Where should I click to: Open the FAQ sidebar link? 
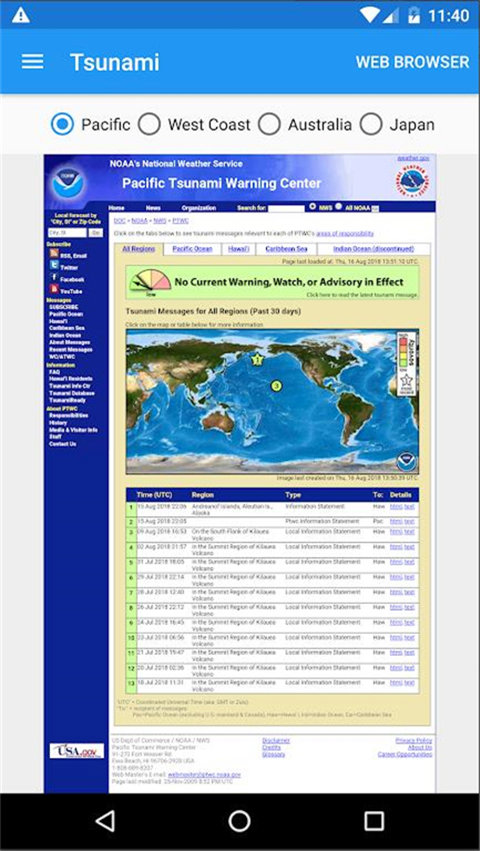point(54,372)
